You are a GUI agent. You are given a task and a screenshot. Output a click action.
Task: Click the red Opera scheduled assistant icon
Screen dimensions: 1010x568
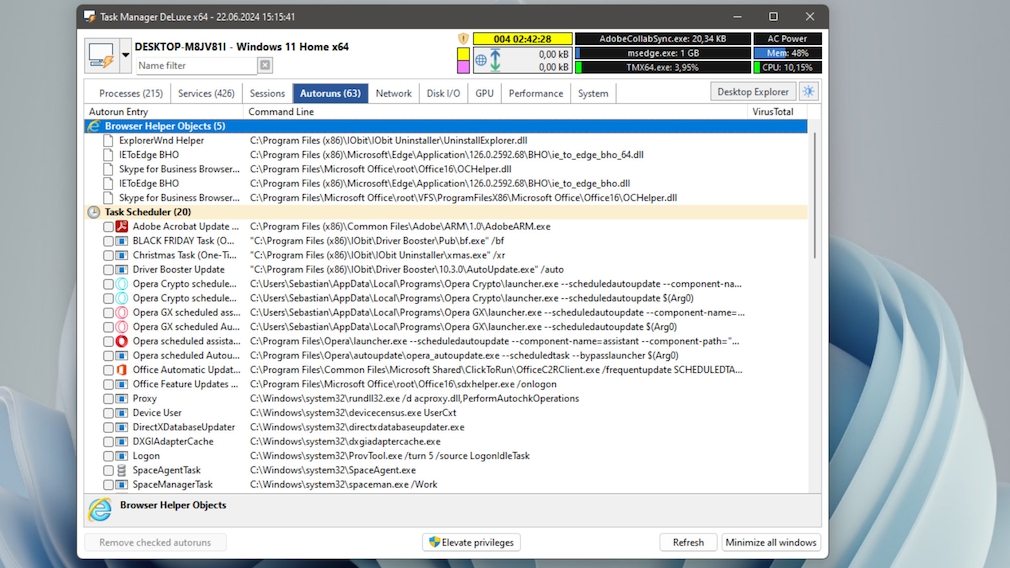122,341
